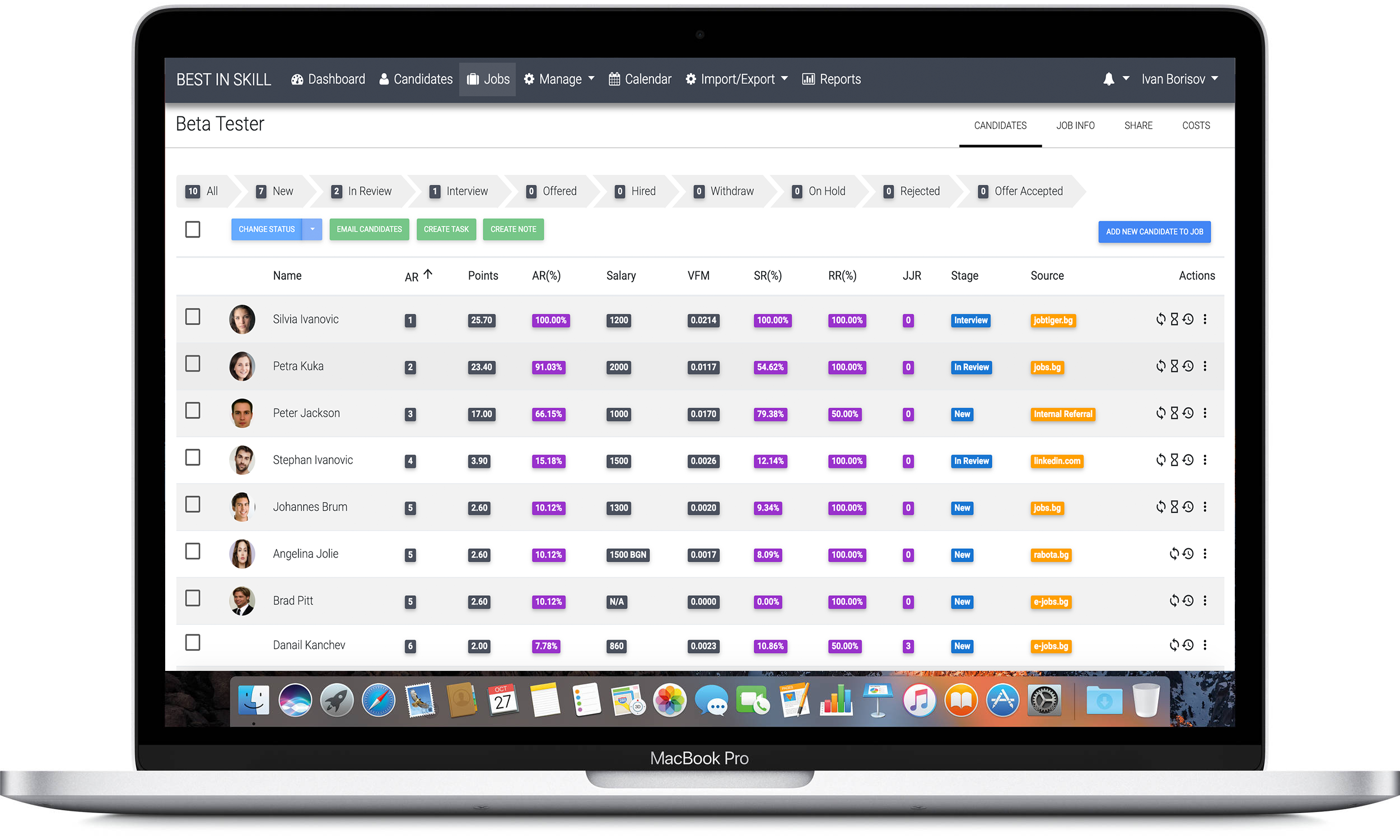Screen dimensions: 1400x840
Task: Click the hourglass icon in Petra Kuka's row
Action: coord(1174,366)
